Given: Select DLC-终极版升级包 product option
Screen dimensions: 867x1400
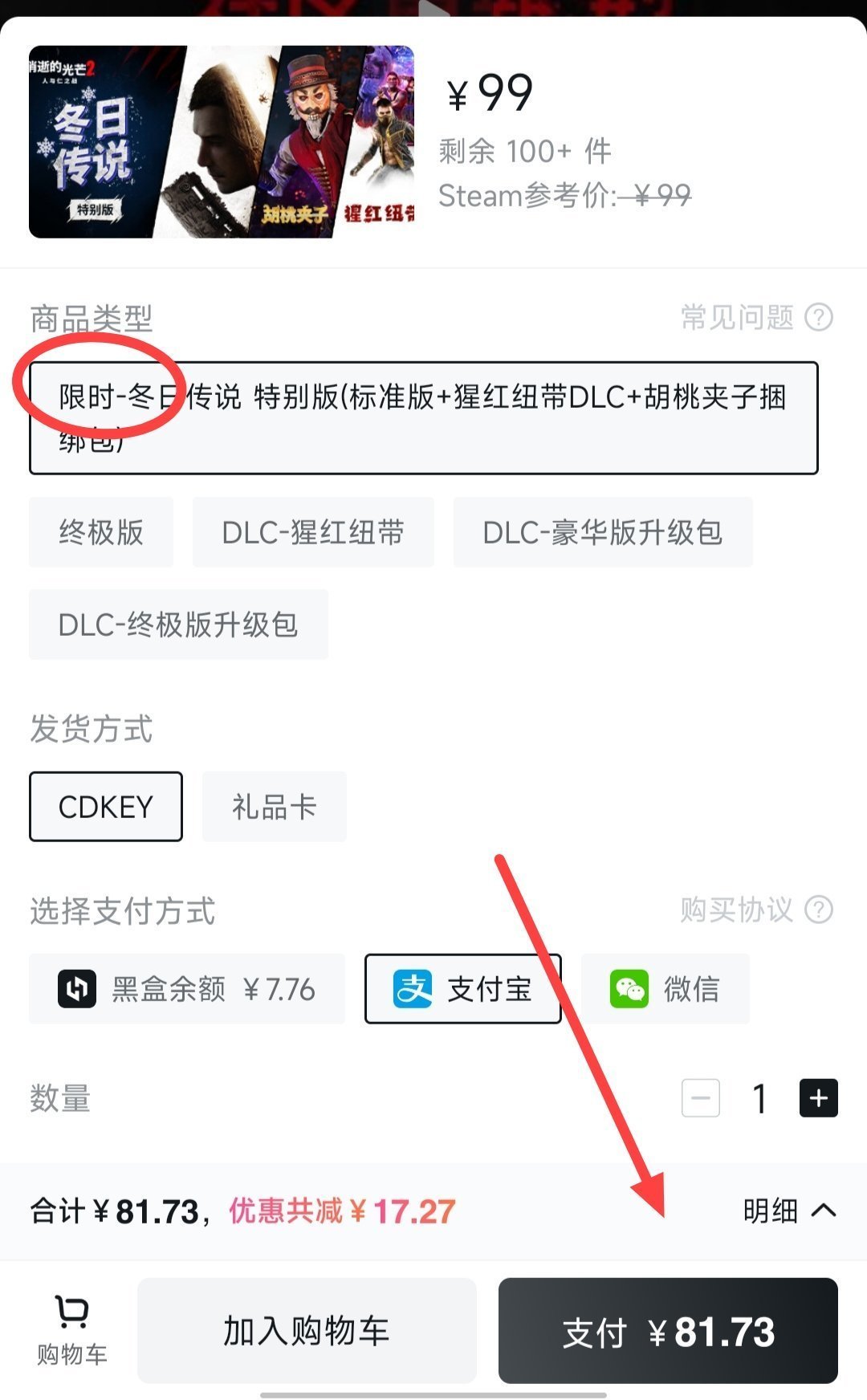Looking at the screenshot, I should 178,625.
